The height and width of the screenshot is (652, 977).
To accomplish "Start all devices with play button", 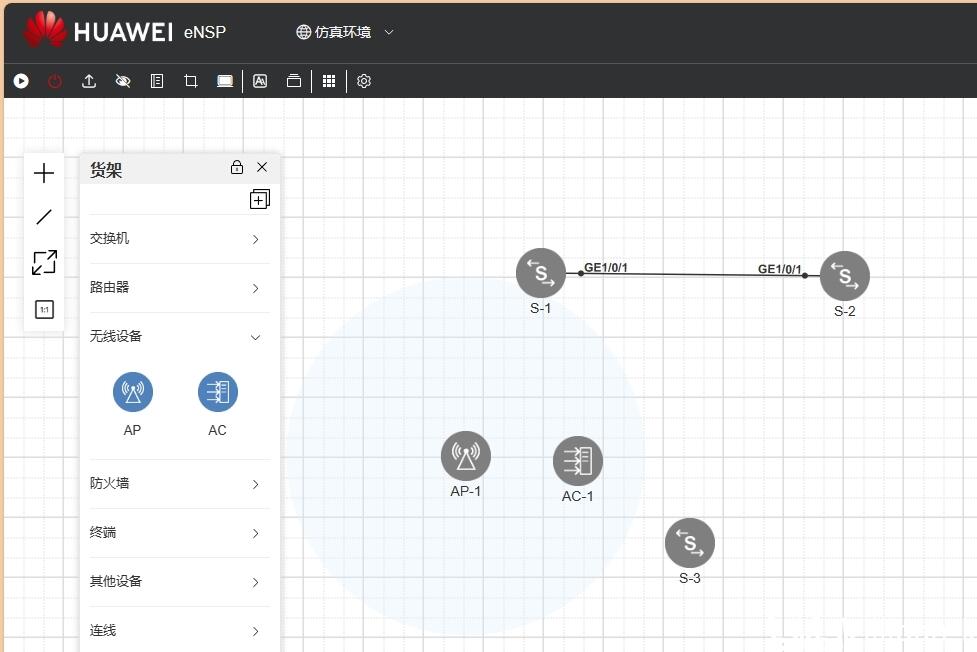I will (21, 81).
